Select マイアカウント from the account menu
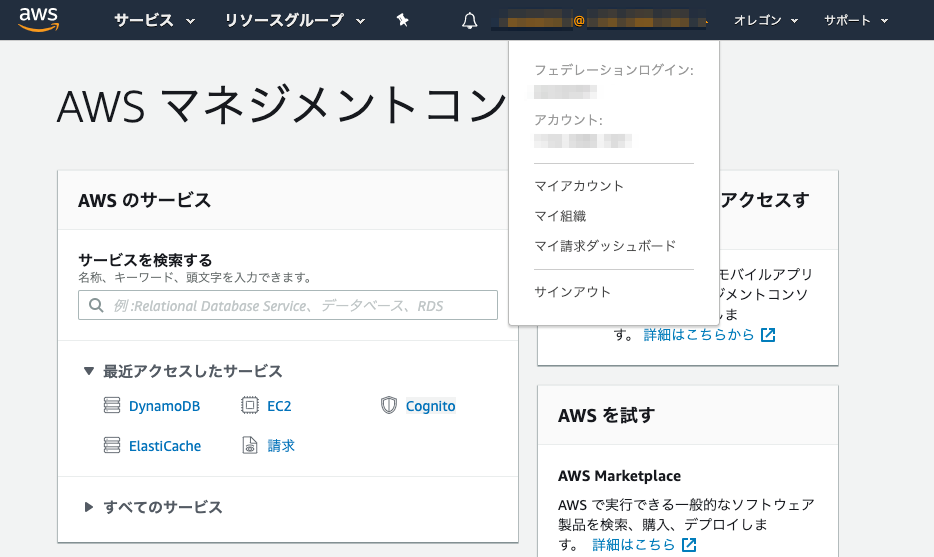 click(578, 186)
